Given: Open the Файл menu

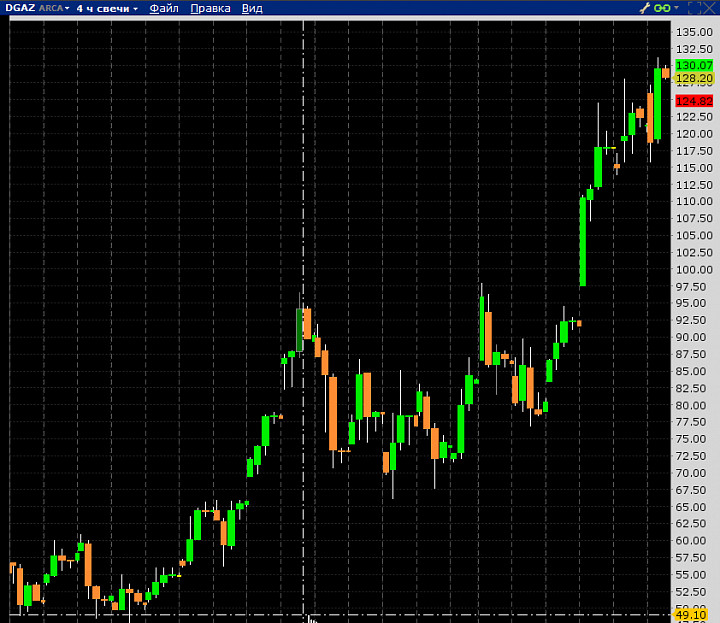Looking at the screenshot, I should tap(164, 8).
